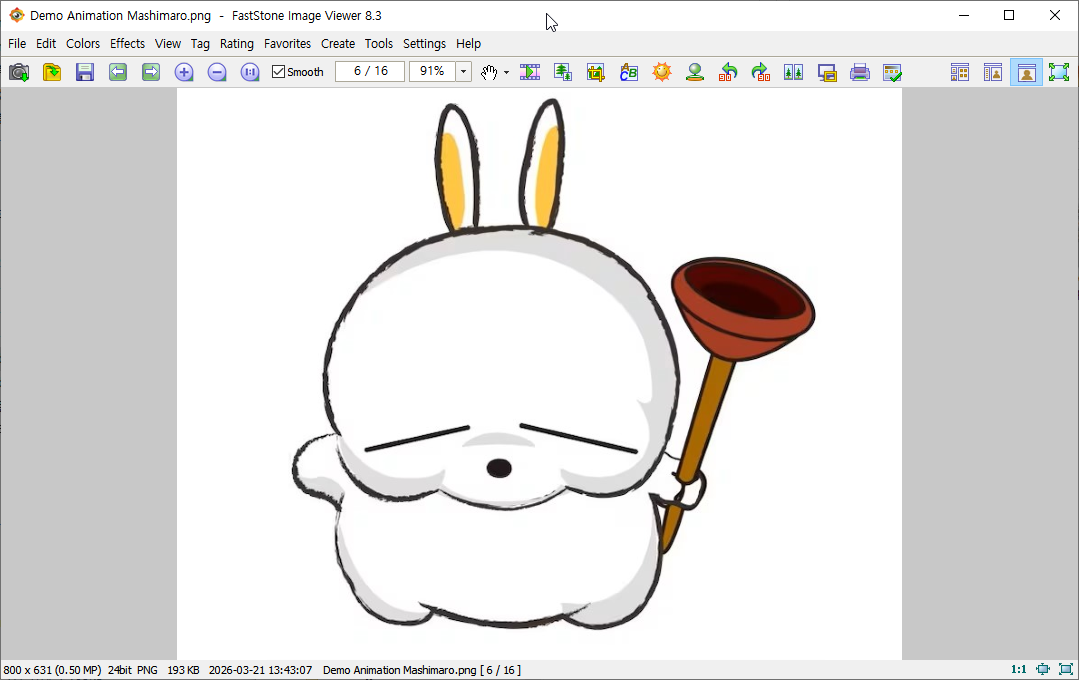Minimize the FastStone Image Viewer window
Viewport: 1079px width, 680px height.
pos(964,15)
